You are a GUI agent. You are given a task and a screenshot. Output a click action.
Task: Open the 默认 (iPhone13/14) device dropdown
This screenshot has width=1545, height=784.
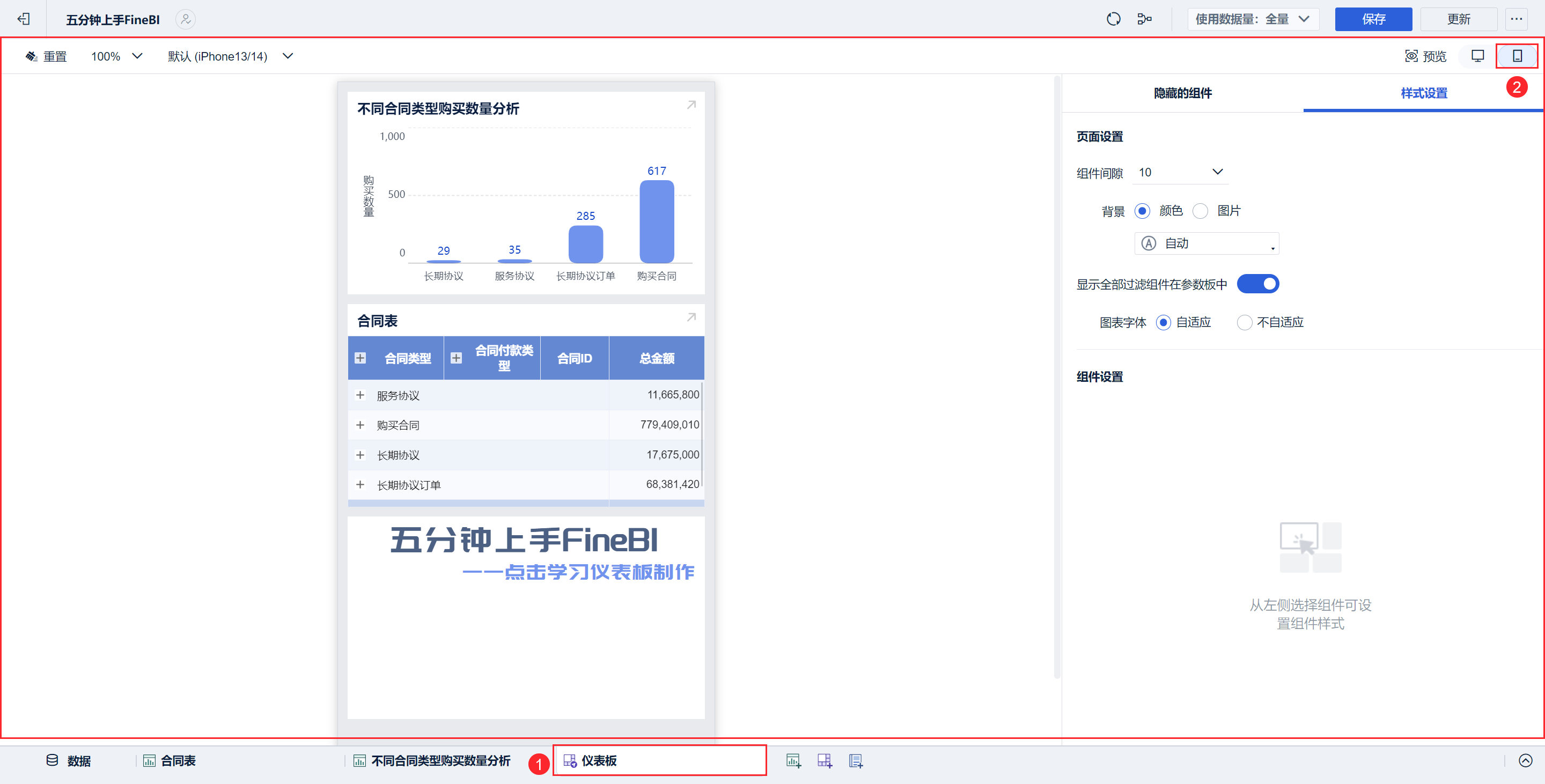(230, 56)
